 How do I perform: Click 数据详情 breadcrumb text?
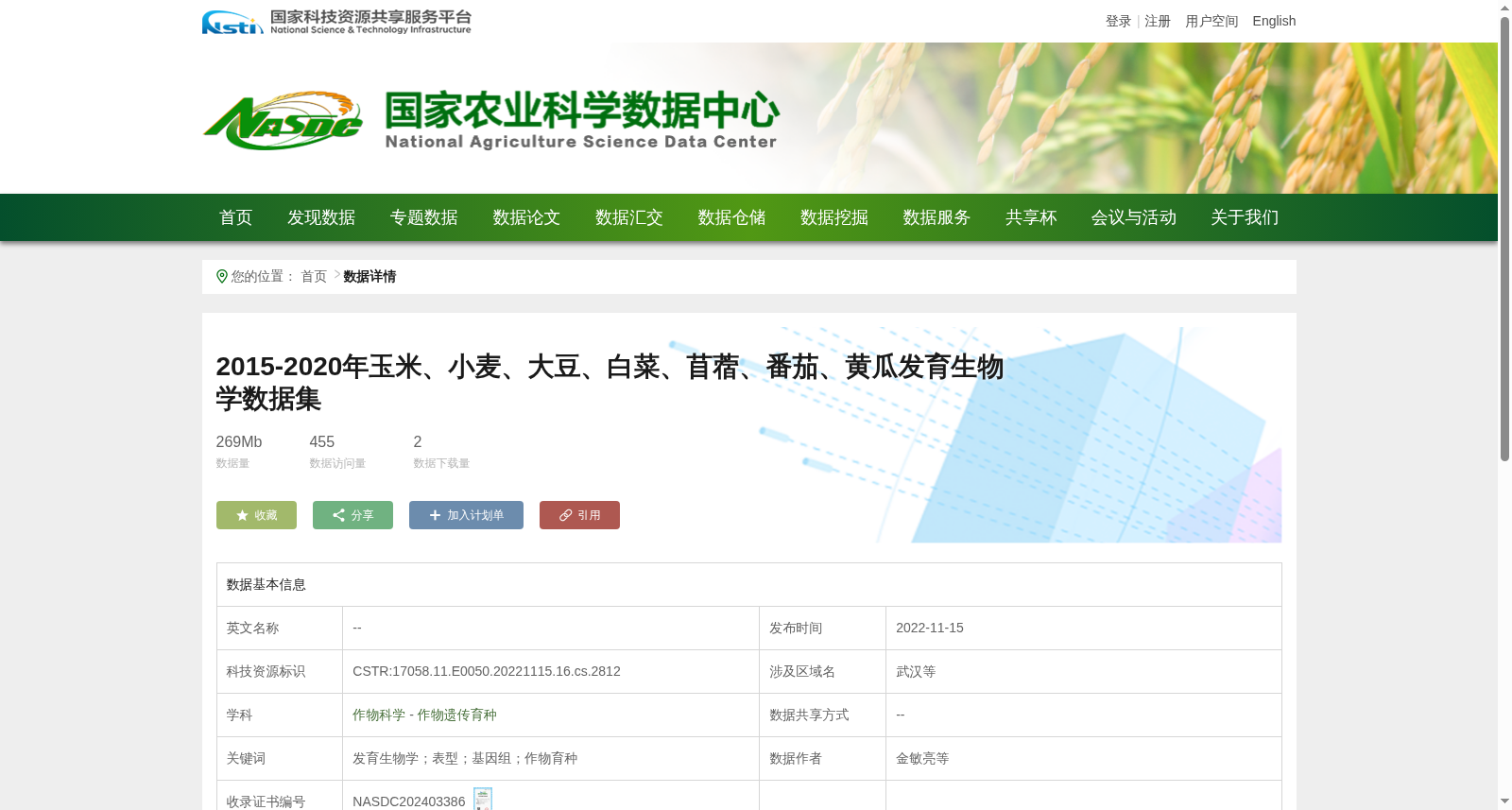pos(369,276)
